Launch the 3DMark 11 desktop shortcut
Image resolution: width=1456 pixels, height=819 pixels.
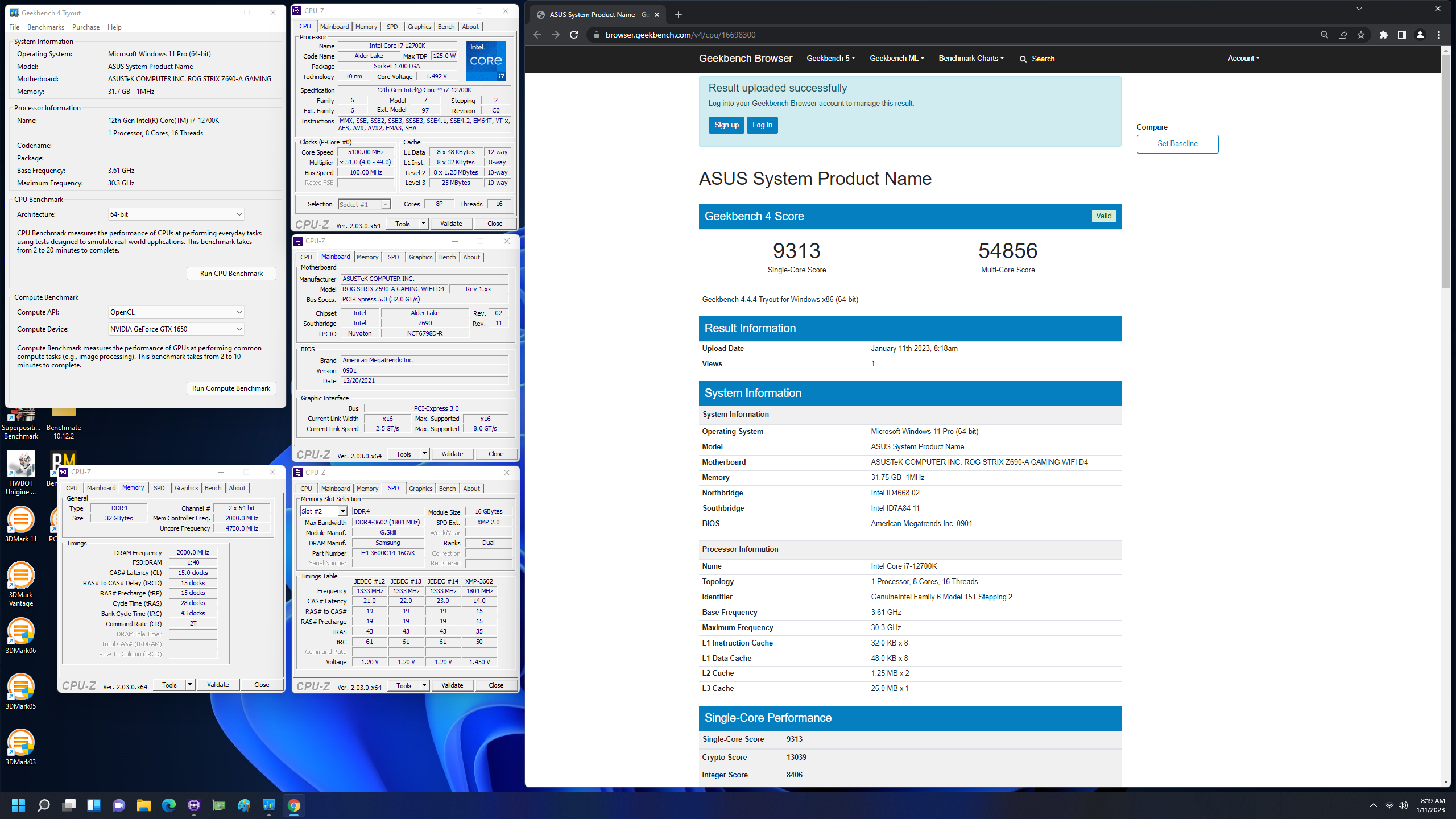pos(21,524)
